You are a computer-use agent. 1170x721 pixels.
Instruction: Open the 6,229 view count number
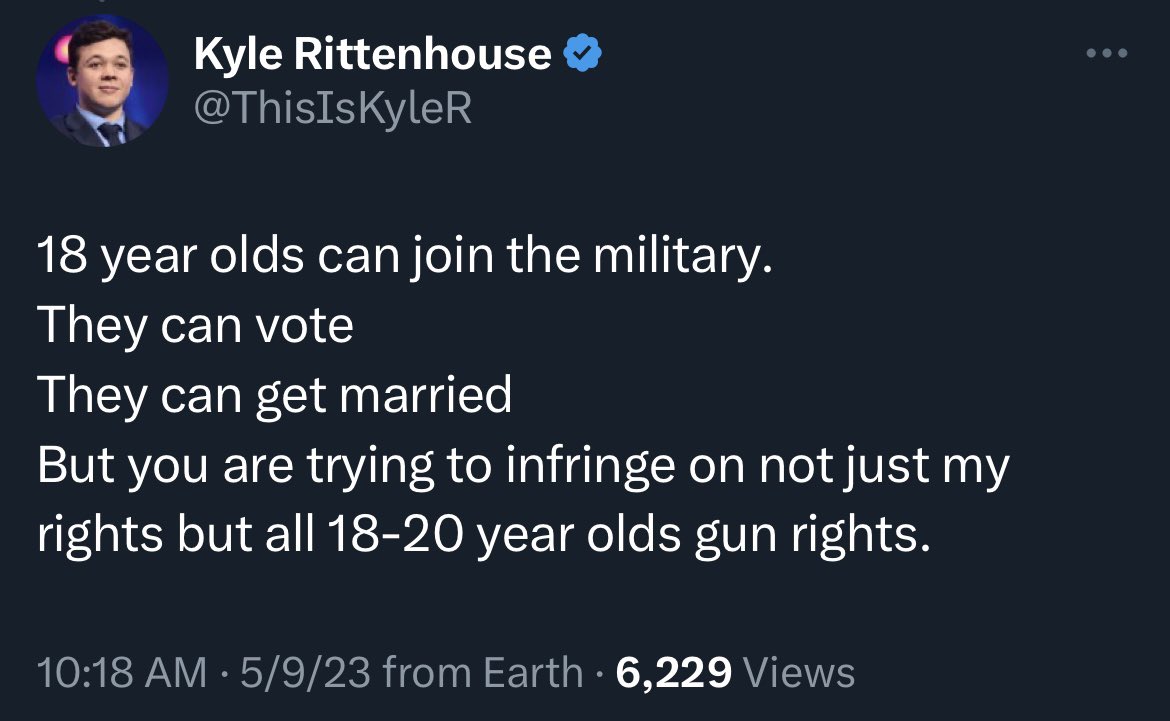pos(673,672)
